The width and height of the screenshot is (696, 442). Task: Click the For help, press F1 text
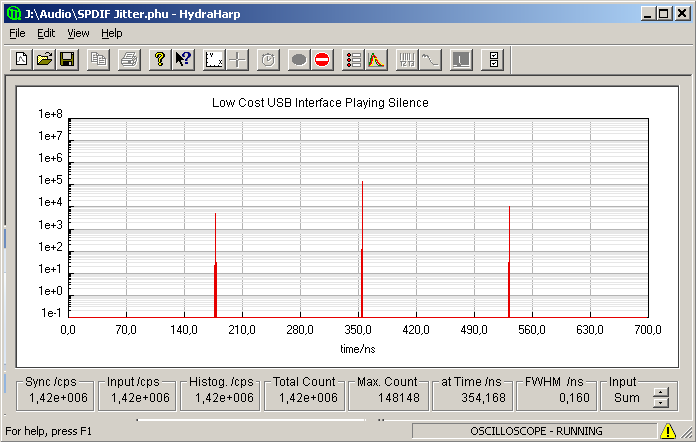(48, 431)
